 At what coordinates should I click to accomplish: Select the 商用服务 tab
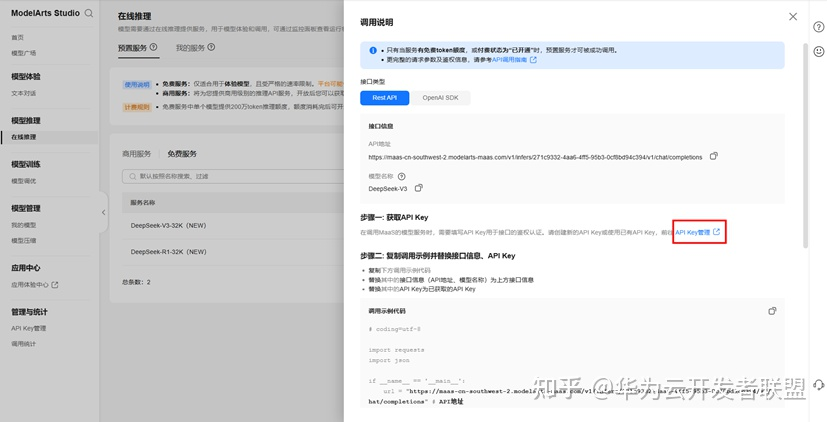pyautogui.click(x=136, y=154)
